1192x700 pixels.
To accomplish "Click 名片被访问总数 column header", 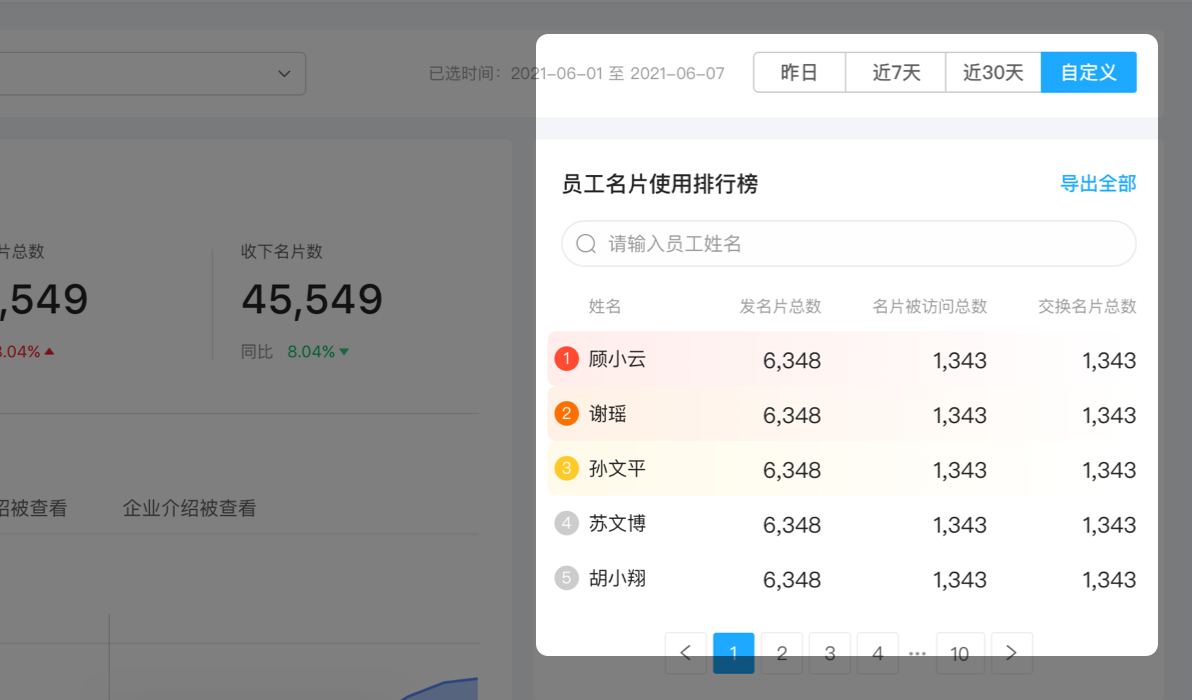I will (929, 306).
